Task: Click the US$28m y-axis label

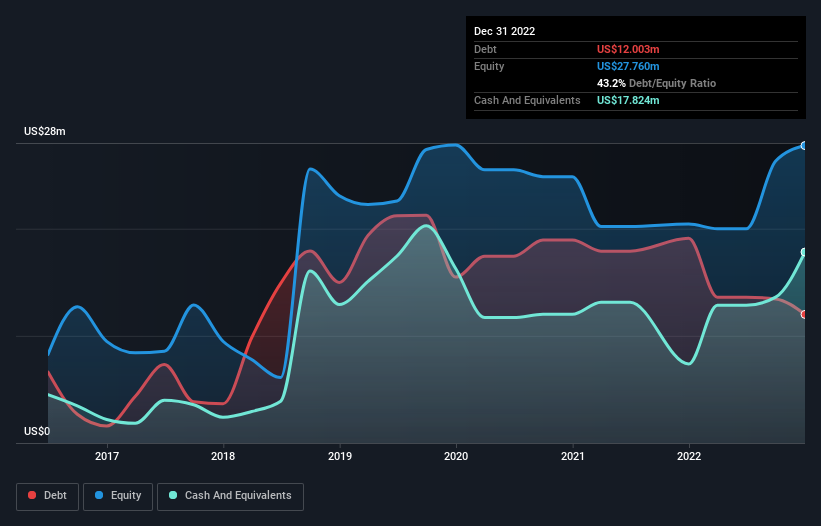Action: pyautogui.click(x=45, y=131)
